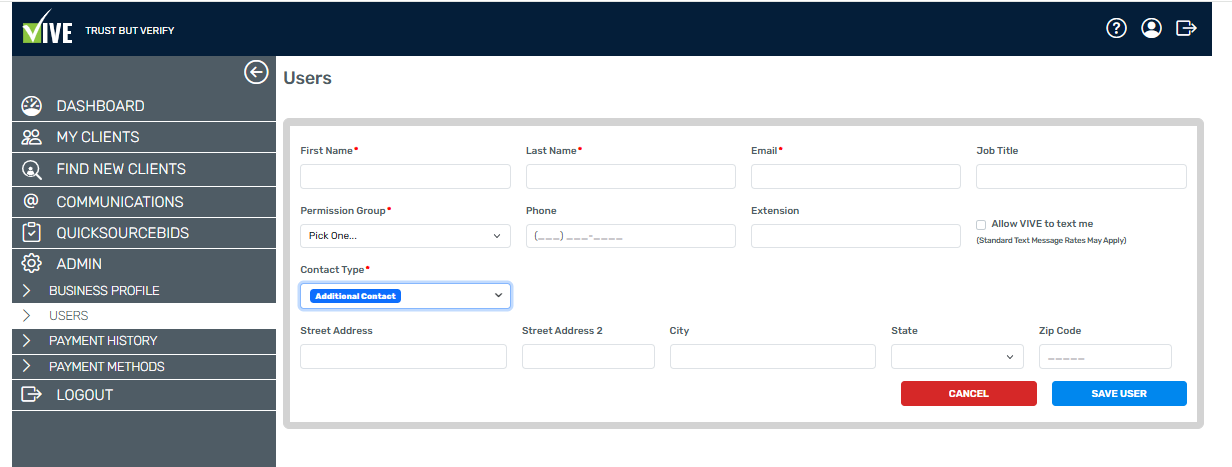This screenshot has height=467, width=1232.
Task: Focus the Email field
Action: click(x=856, y=177)
